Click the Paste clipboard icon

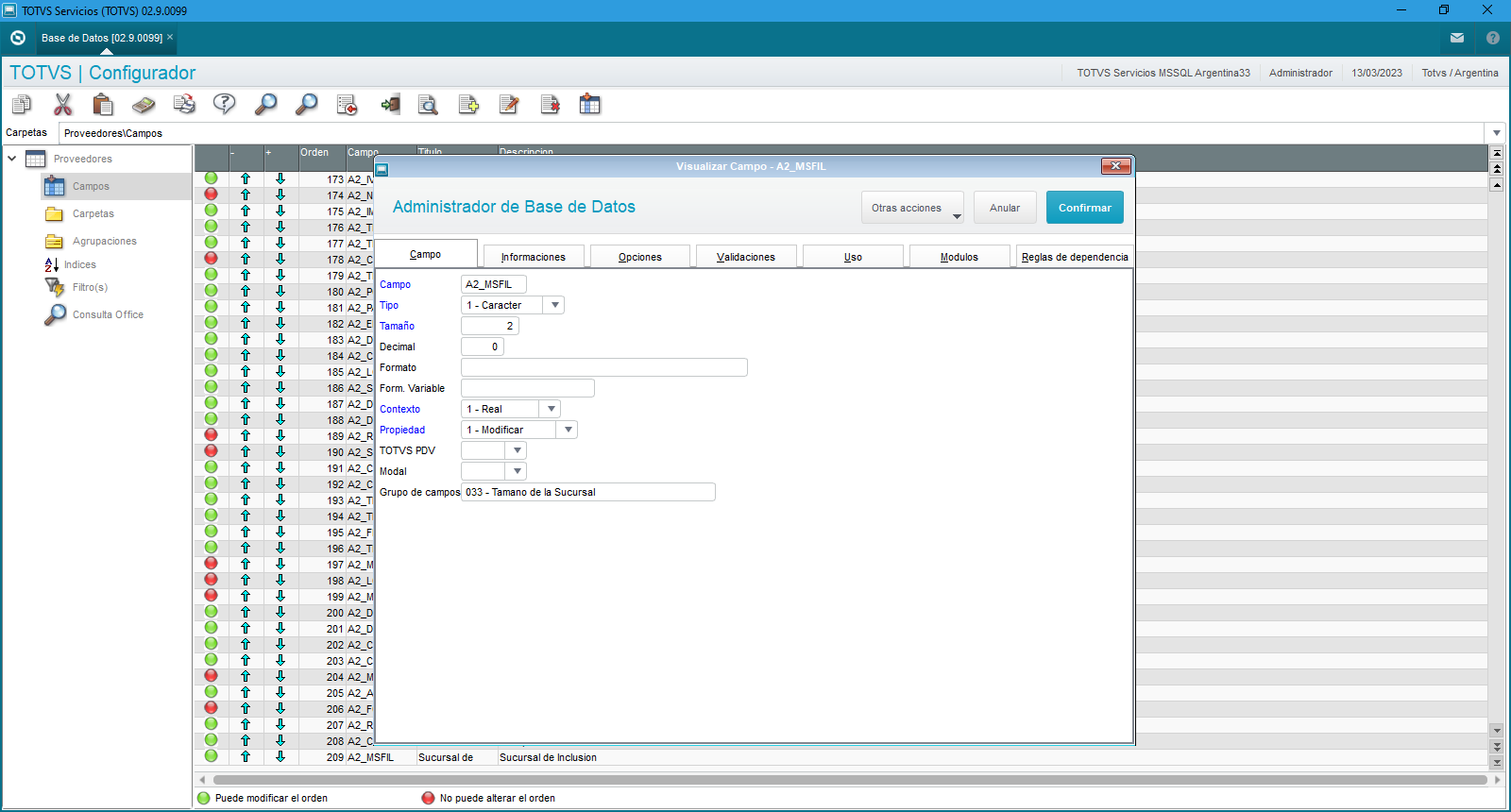(x=103, y=104)
